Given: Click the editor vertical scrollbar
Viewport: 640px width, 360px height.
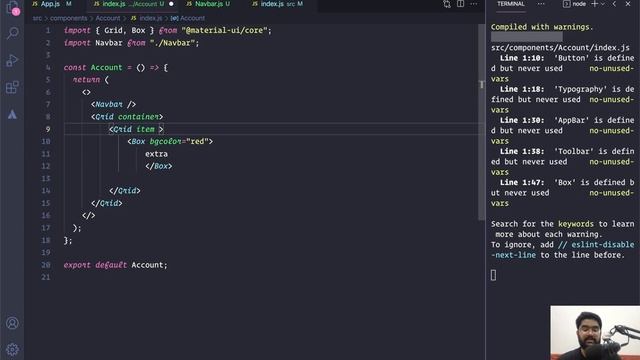Looking at the screenshot, I should [482, 122].
